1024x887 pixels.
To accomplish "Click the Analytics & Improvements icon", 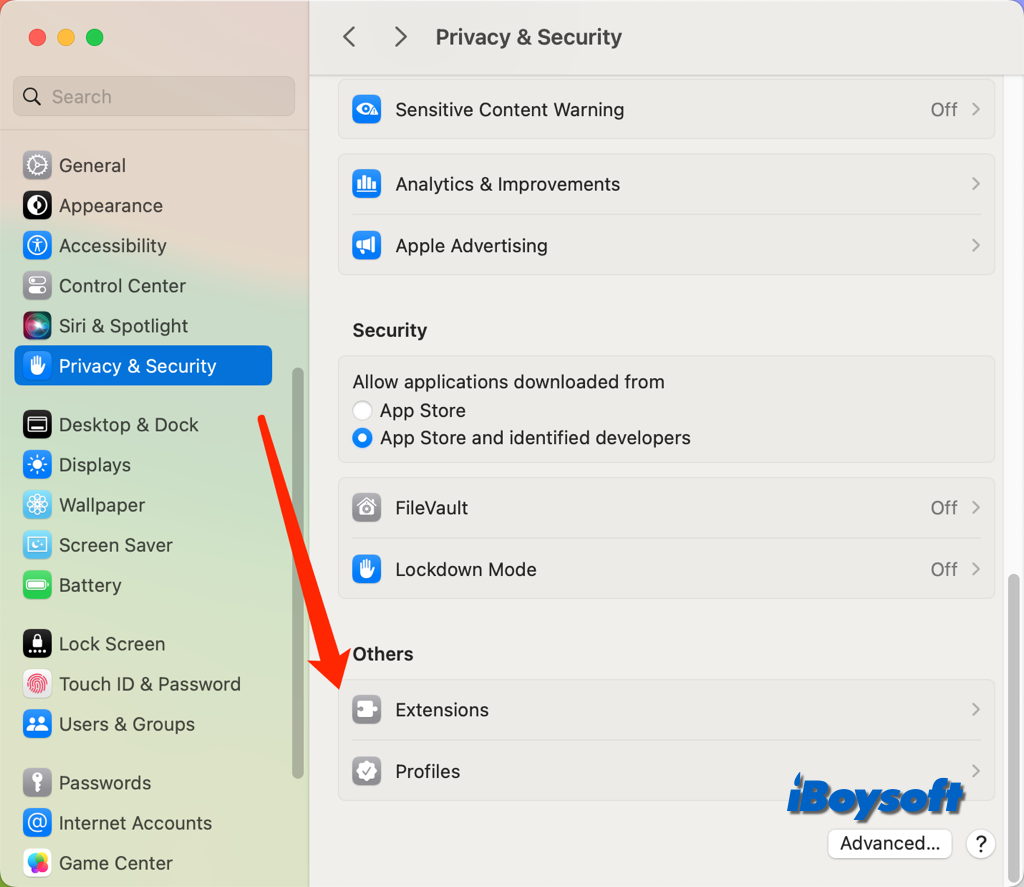I will coord(367,184).
